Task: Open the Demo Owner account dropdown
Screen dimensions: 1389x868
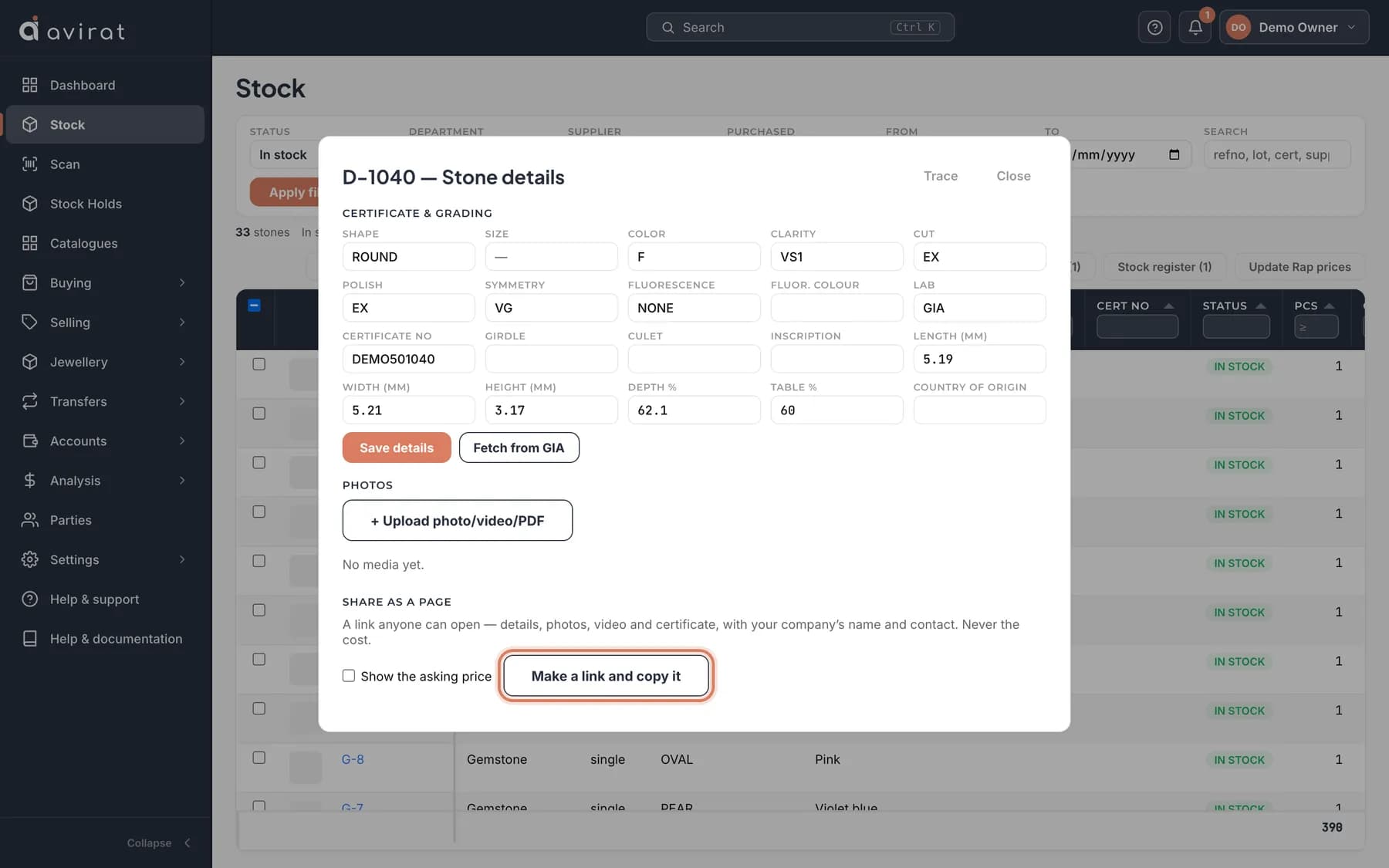Action: coord(1294,28)
